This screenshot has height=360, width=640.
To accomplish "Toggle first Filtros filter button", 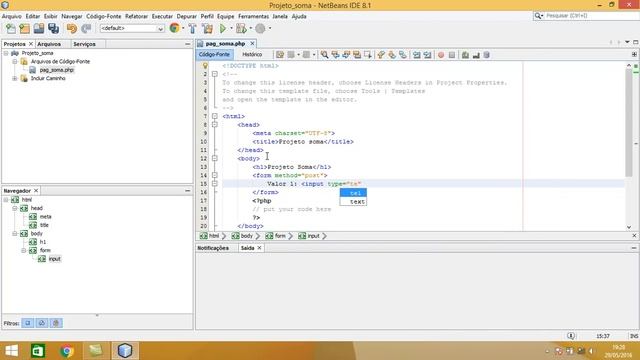I will point(28,323).
